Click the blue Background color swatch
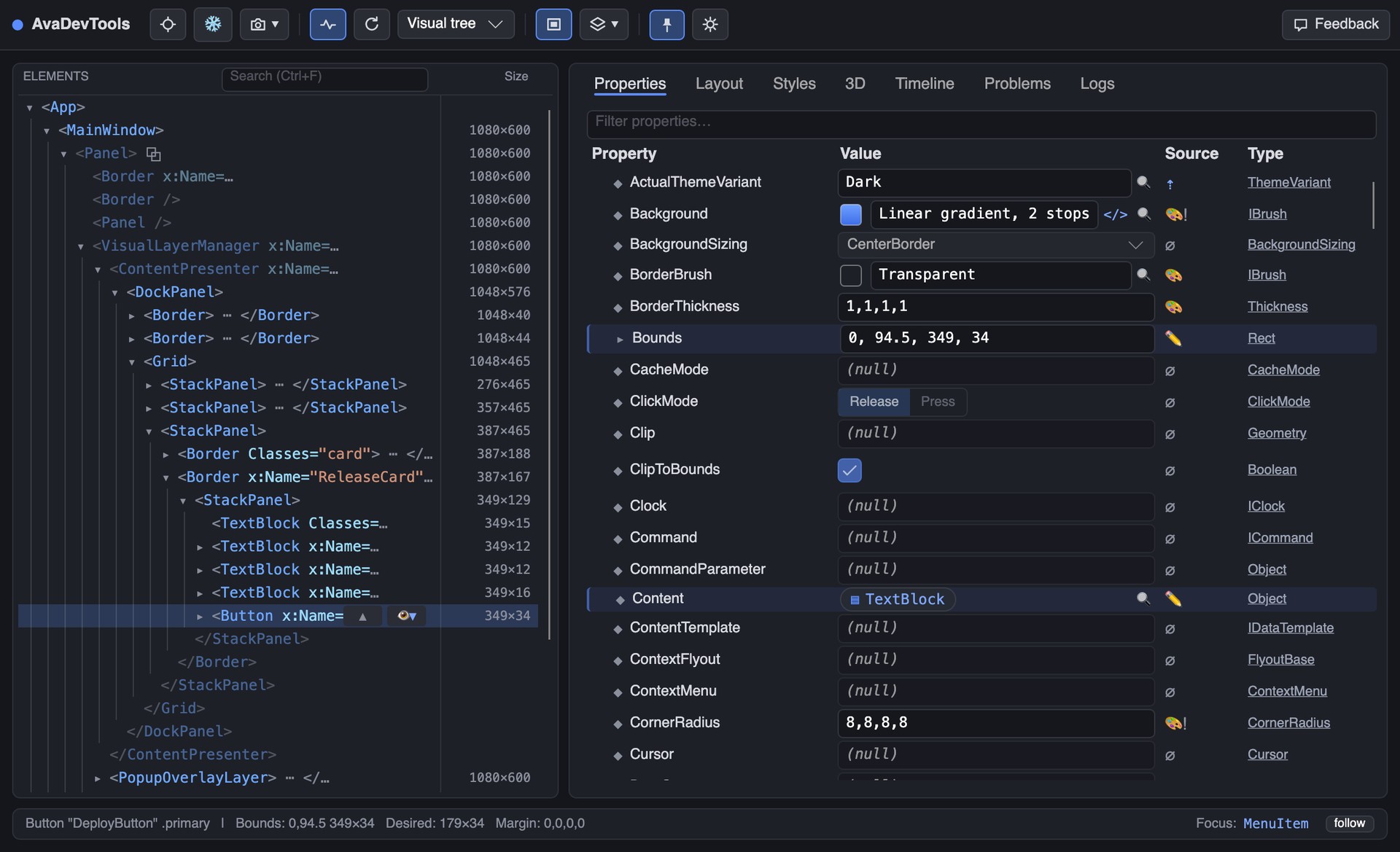This screenshot has height=852, width=1400. point(850,214)
